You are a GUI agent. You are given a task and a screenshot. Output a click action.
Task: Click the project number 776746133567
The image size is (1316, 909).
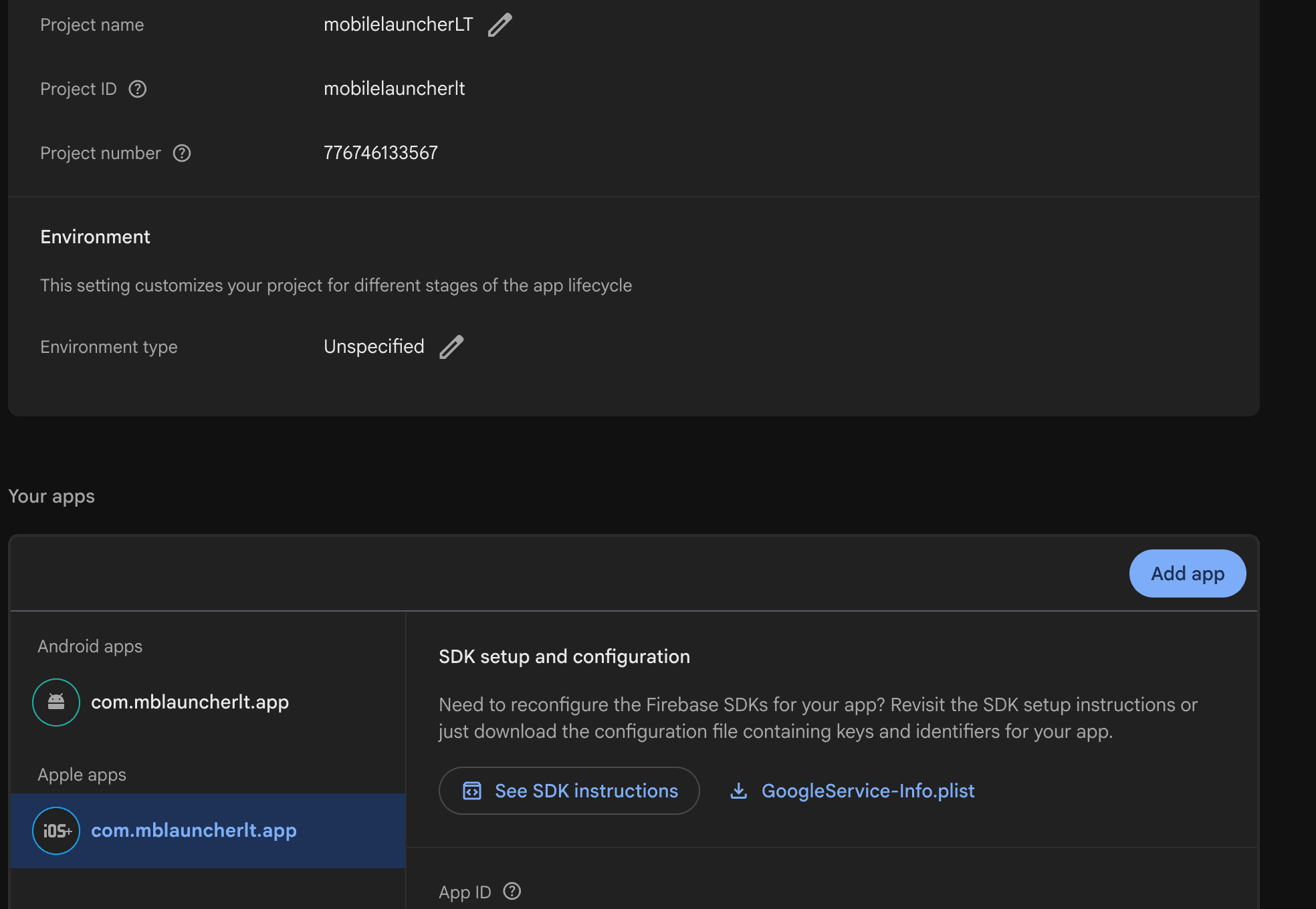pos(381,153)
